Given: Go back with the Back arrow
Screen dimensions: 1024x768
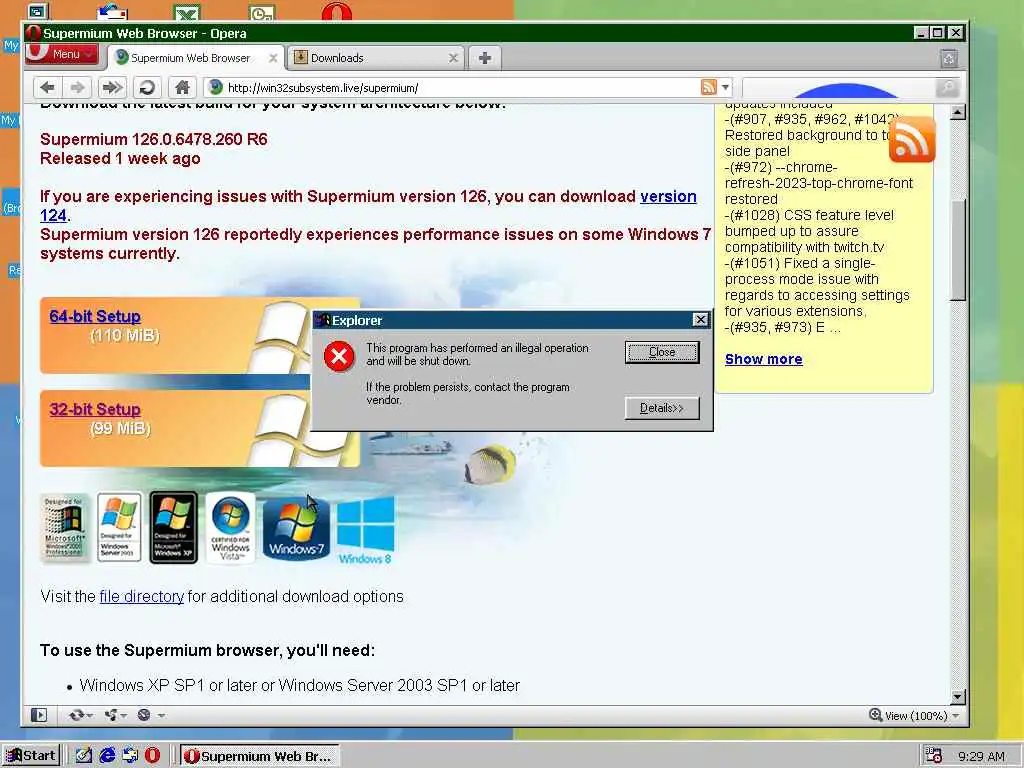Looking at the screenshot, I should (x=47, y=87).
